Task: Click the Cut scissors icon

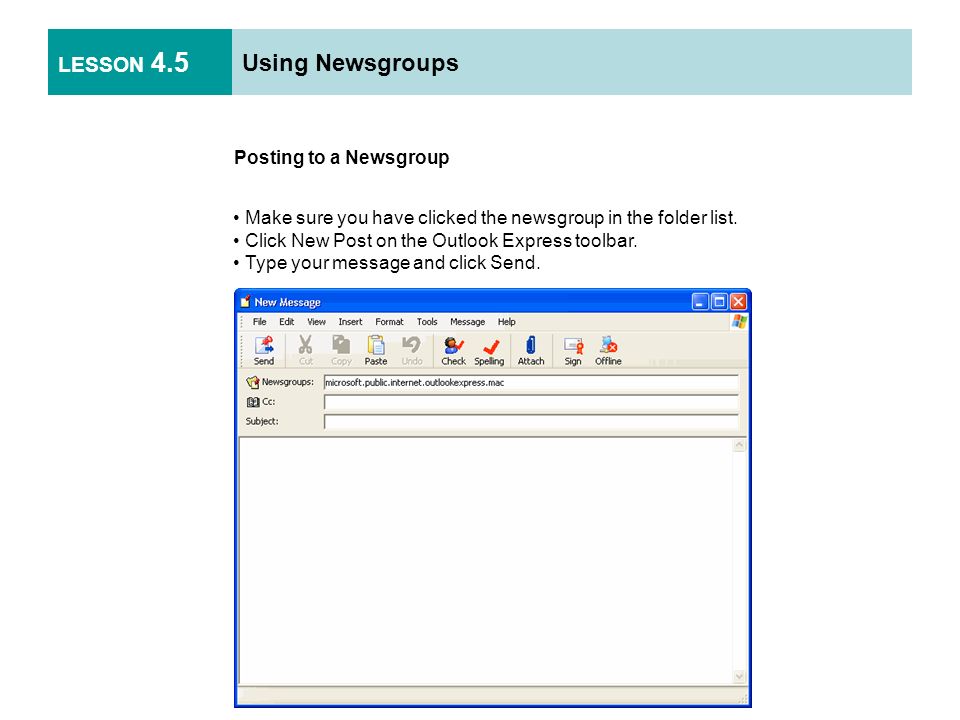Action: (x=306, y=350)
